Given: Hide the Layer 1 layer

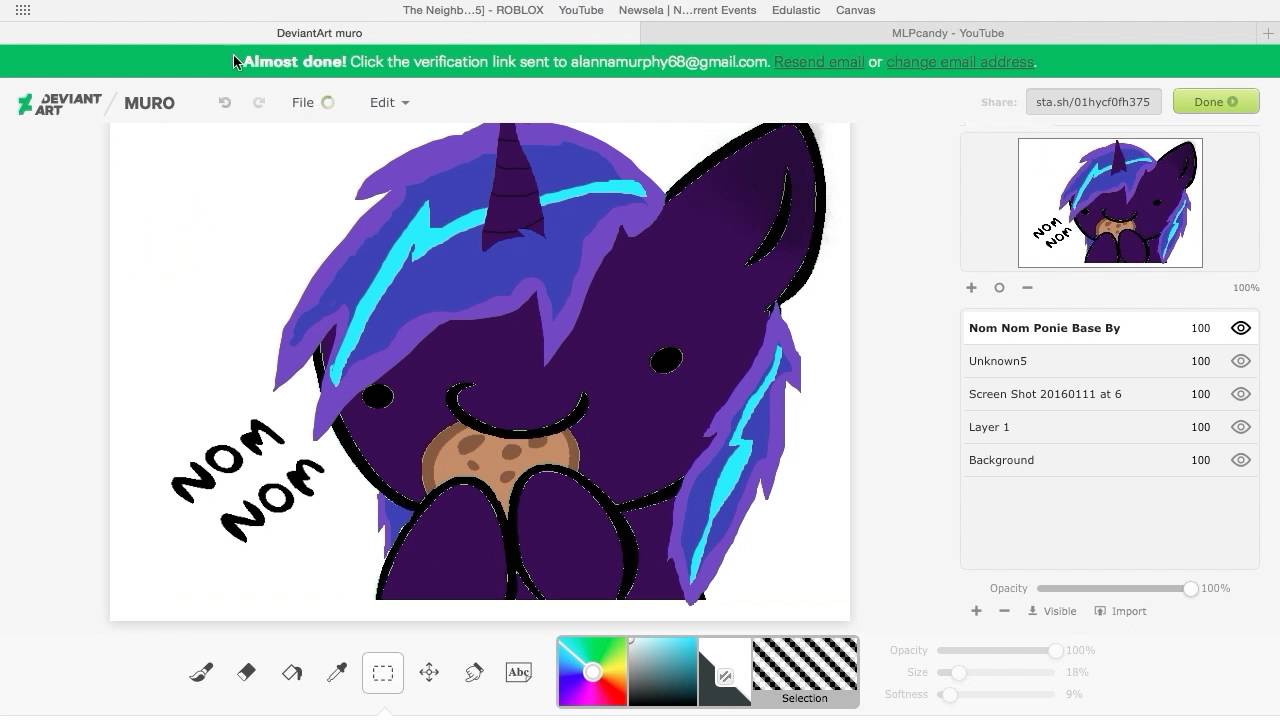Looking at the screenshot, I should (x=1240, y=427).
